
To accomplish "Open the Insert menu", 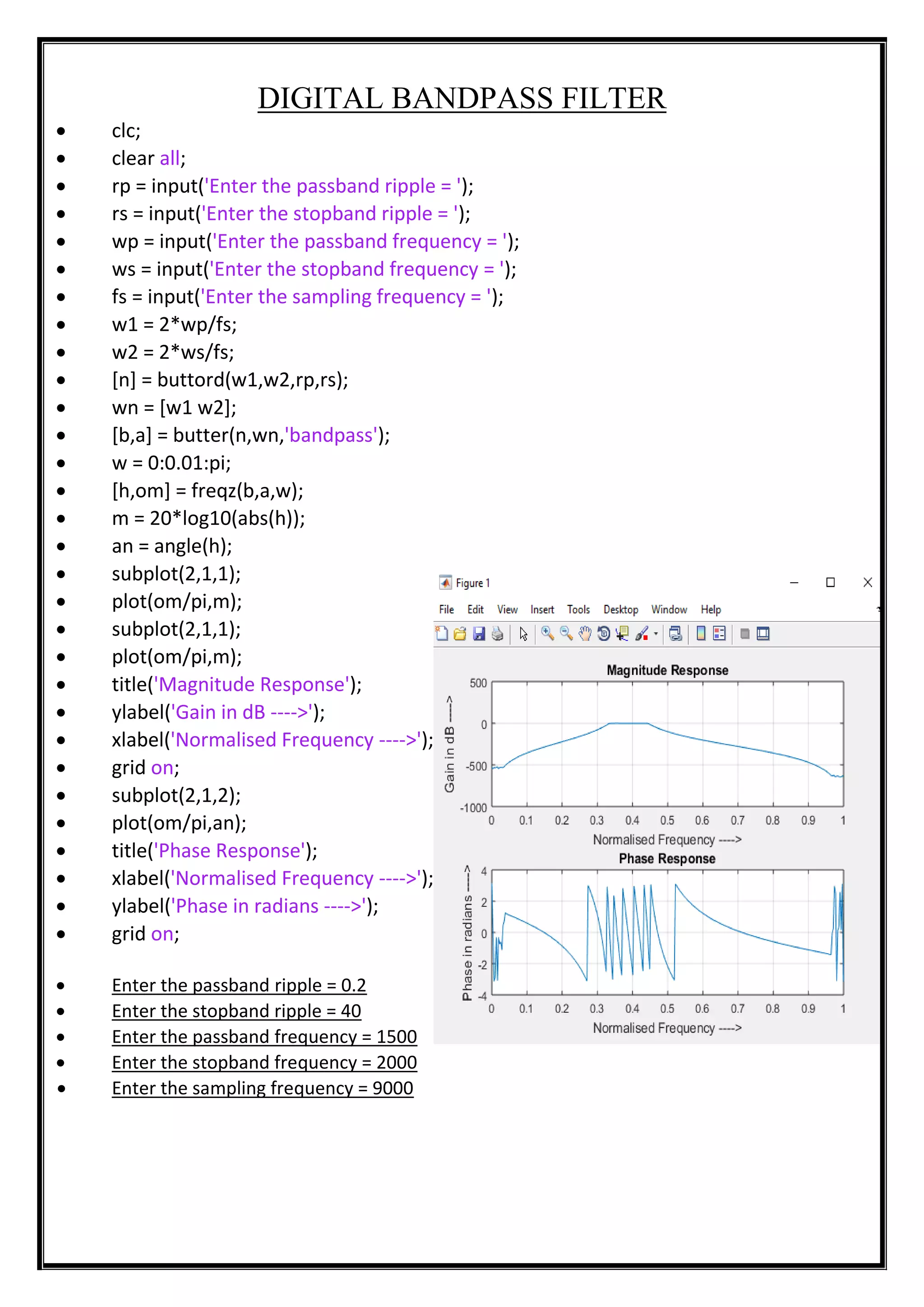I will (542, 610).
